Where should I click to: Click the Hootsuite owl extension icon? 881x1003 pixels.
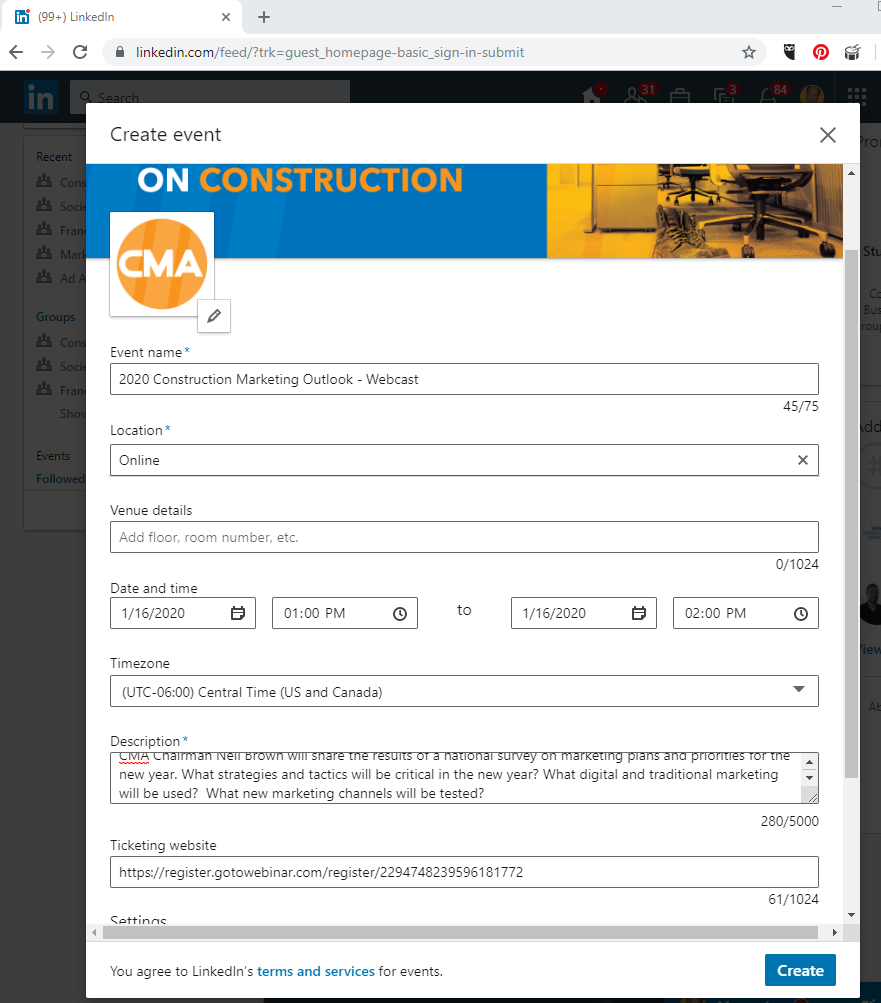790,52
